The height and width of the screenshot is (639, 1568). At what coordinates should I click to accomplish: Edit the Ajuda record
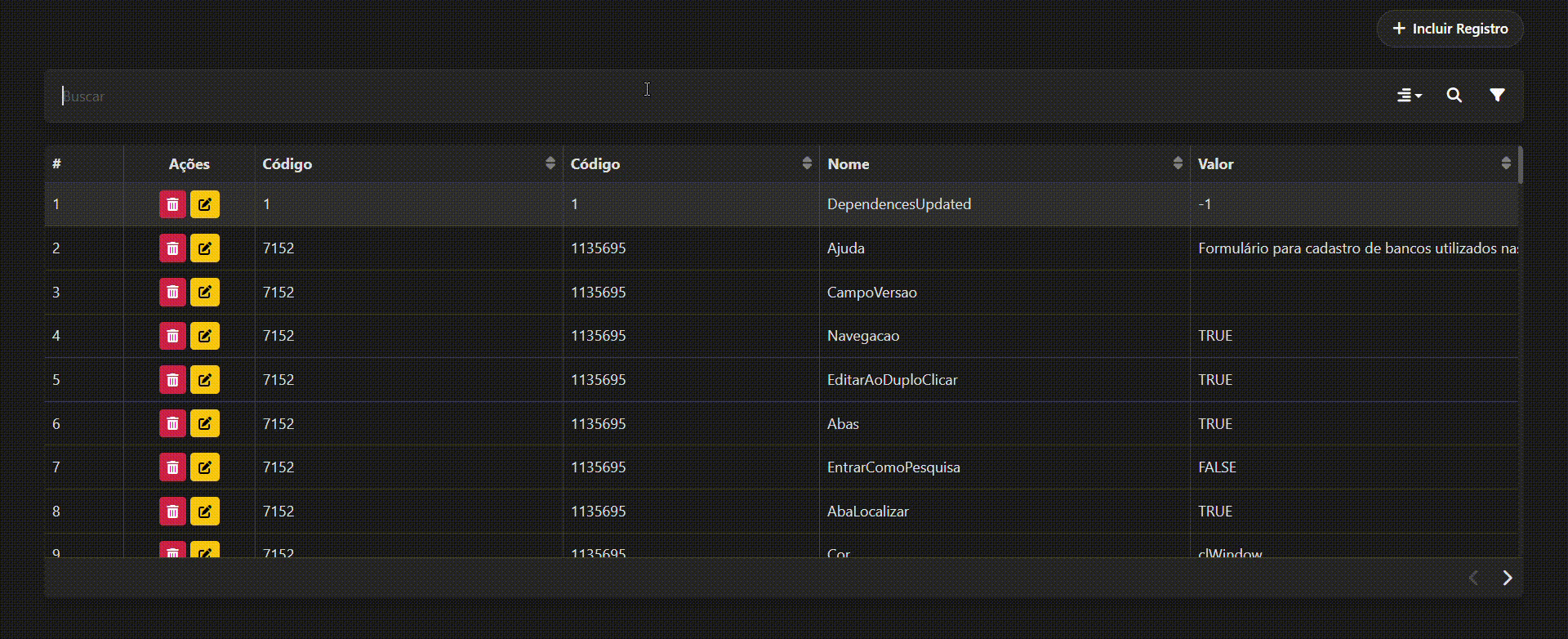tap(205, 248)
